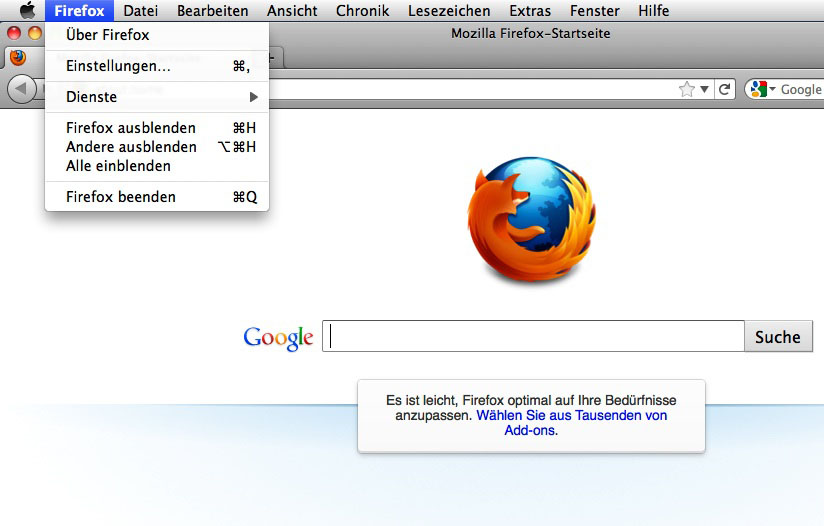Choose Alle einblenden
The height and width of the screenshot is (526, 824).
click(157, 166)
